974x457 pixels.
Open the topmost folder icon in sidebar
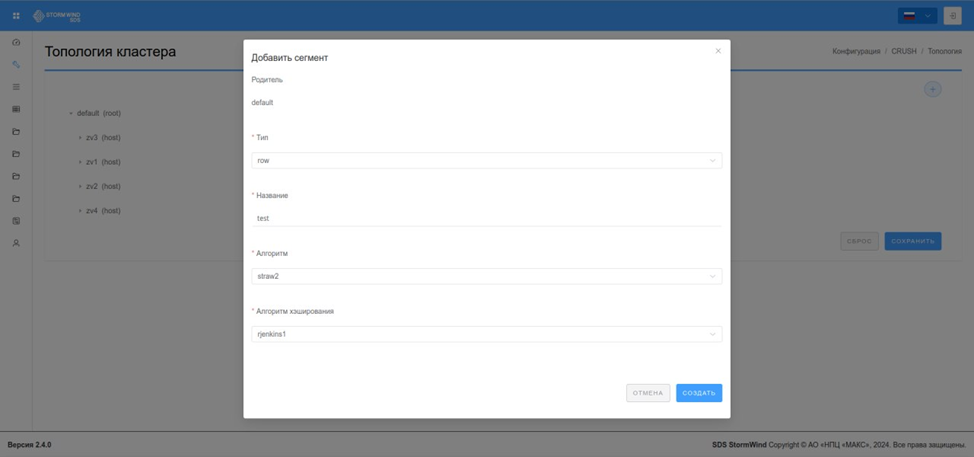click(x=16, y=132)
